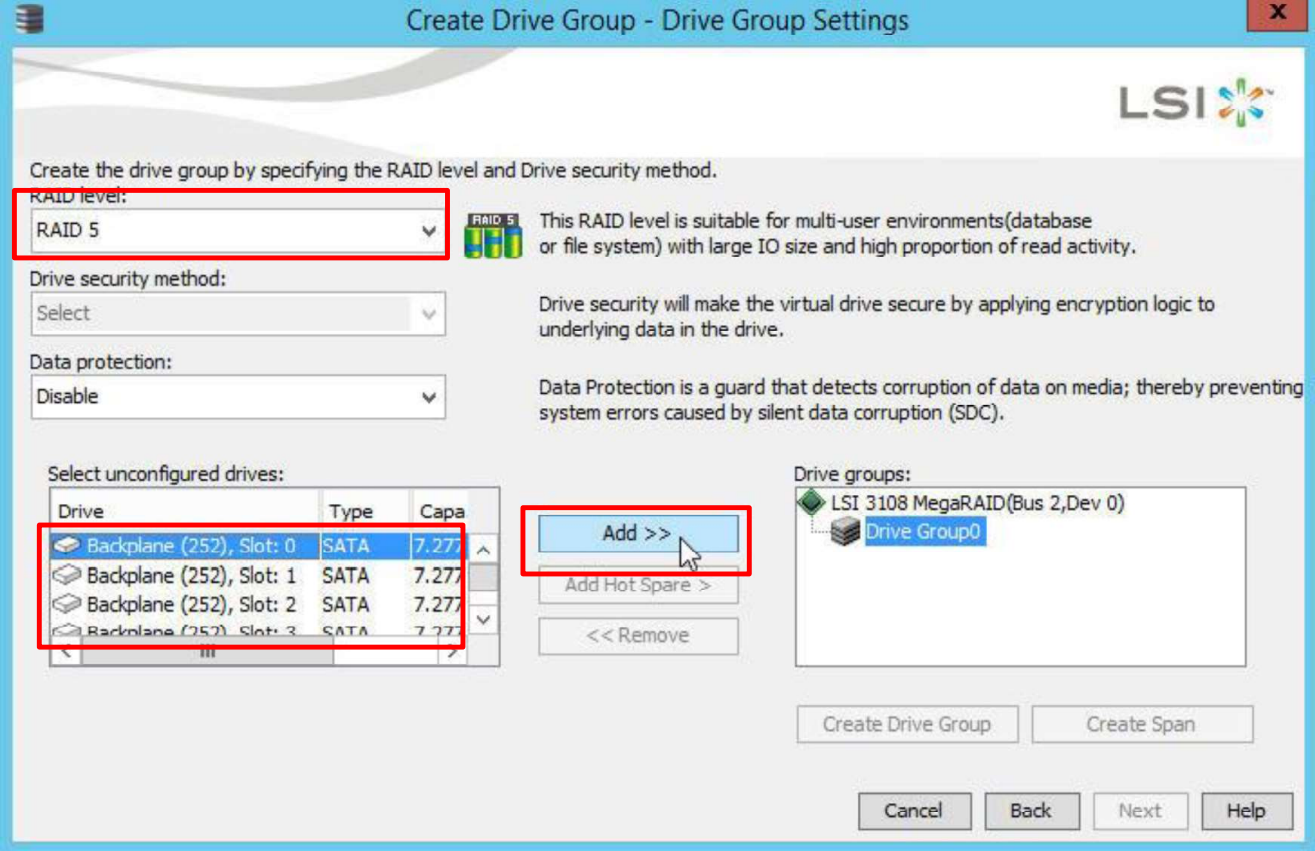Click the drive icon for Slot: 1
Viewport: 1315px width, 851px height.
tap(67, 575)
